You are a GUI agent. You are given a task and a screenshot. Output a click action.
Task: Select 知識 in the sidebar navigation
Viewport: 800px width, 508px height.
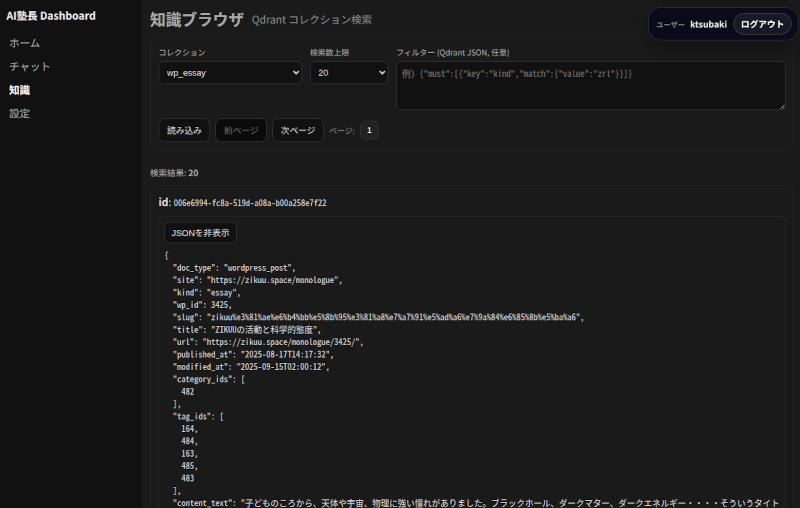pos(20,90)
